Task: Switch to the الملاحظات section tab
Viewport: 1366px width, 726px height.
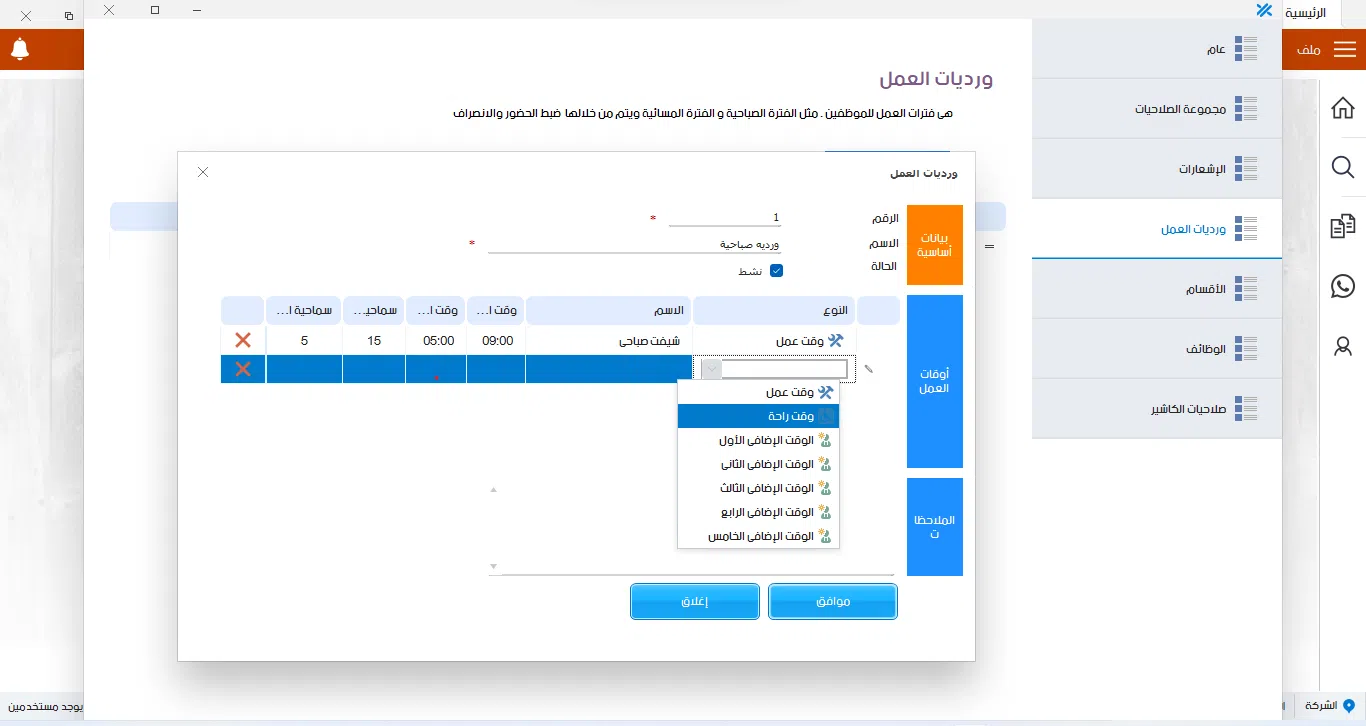Action: click(x=934, y=527)
